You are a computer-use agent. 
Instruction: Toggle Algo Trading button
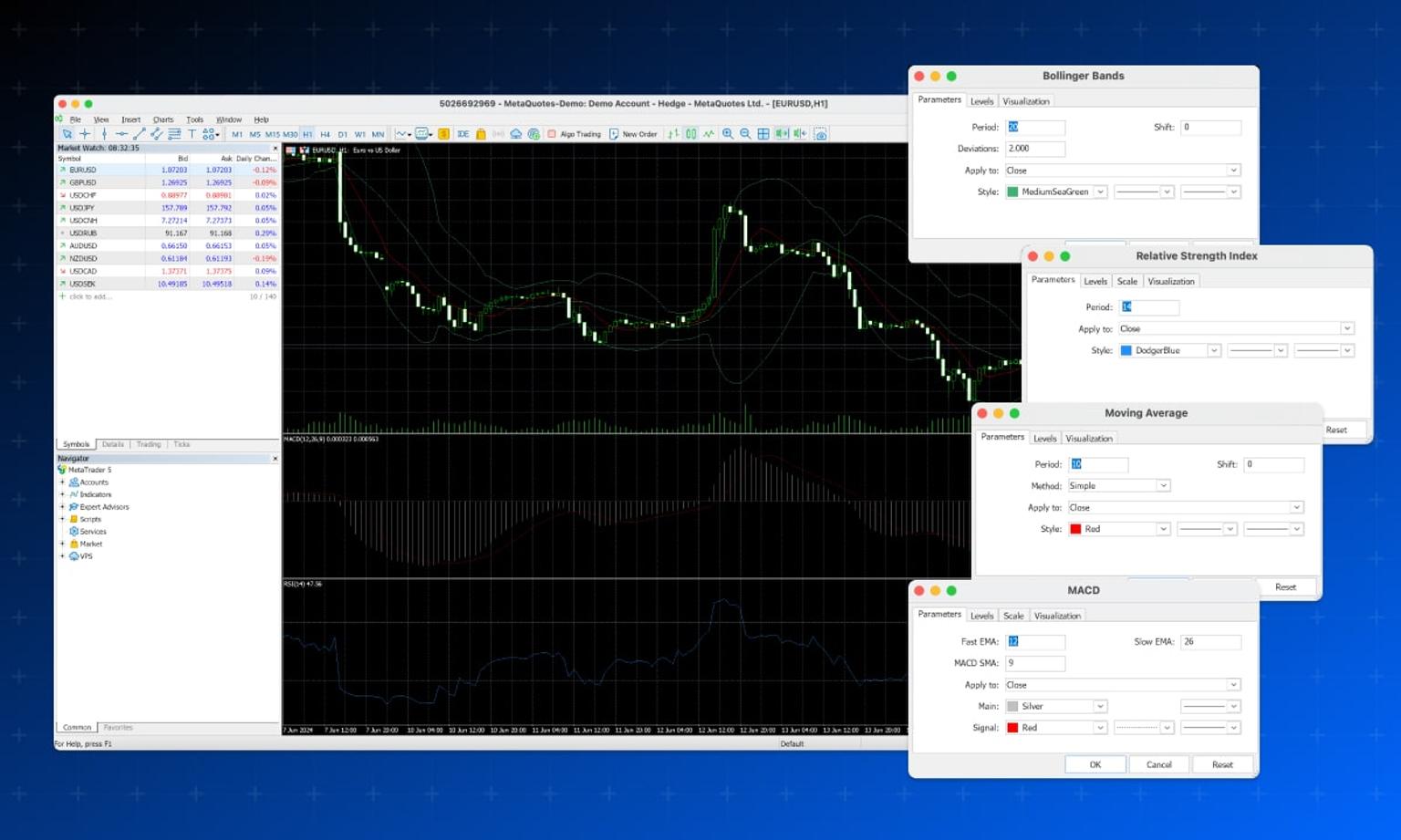574,134
